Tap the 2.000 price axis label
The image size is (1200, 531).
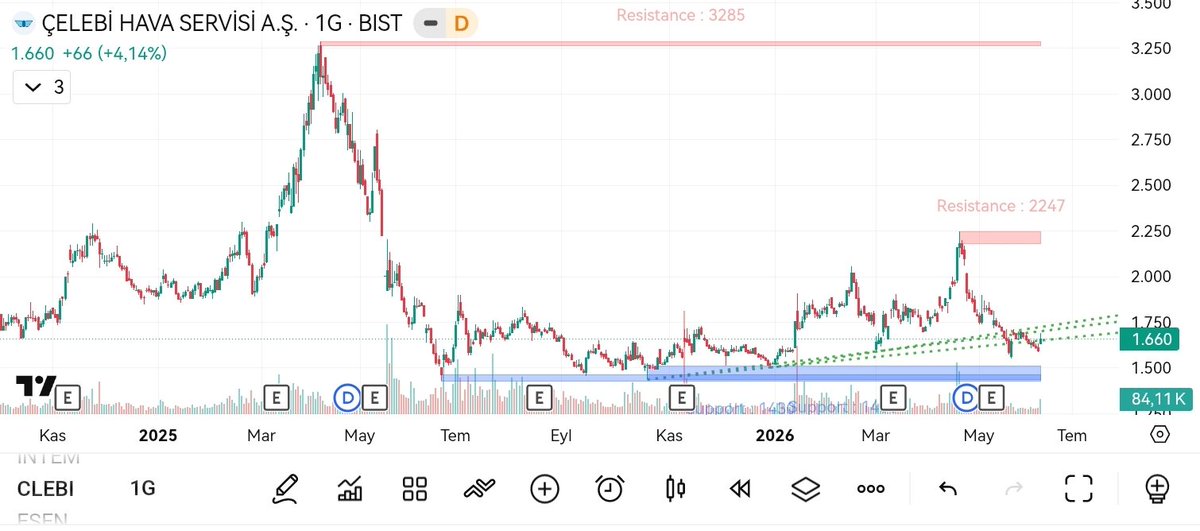tap(1152, 276)
